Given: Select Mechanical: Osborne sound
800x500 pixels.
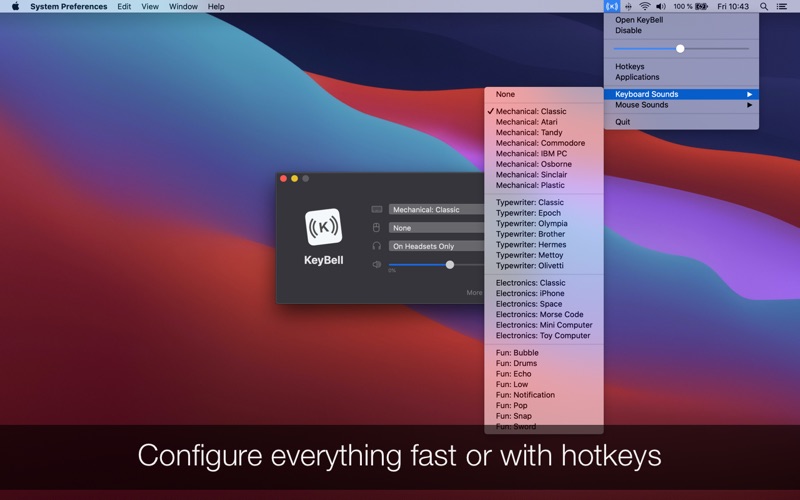Looking at the screenshot, I should [544, 164].
